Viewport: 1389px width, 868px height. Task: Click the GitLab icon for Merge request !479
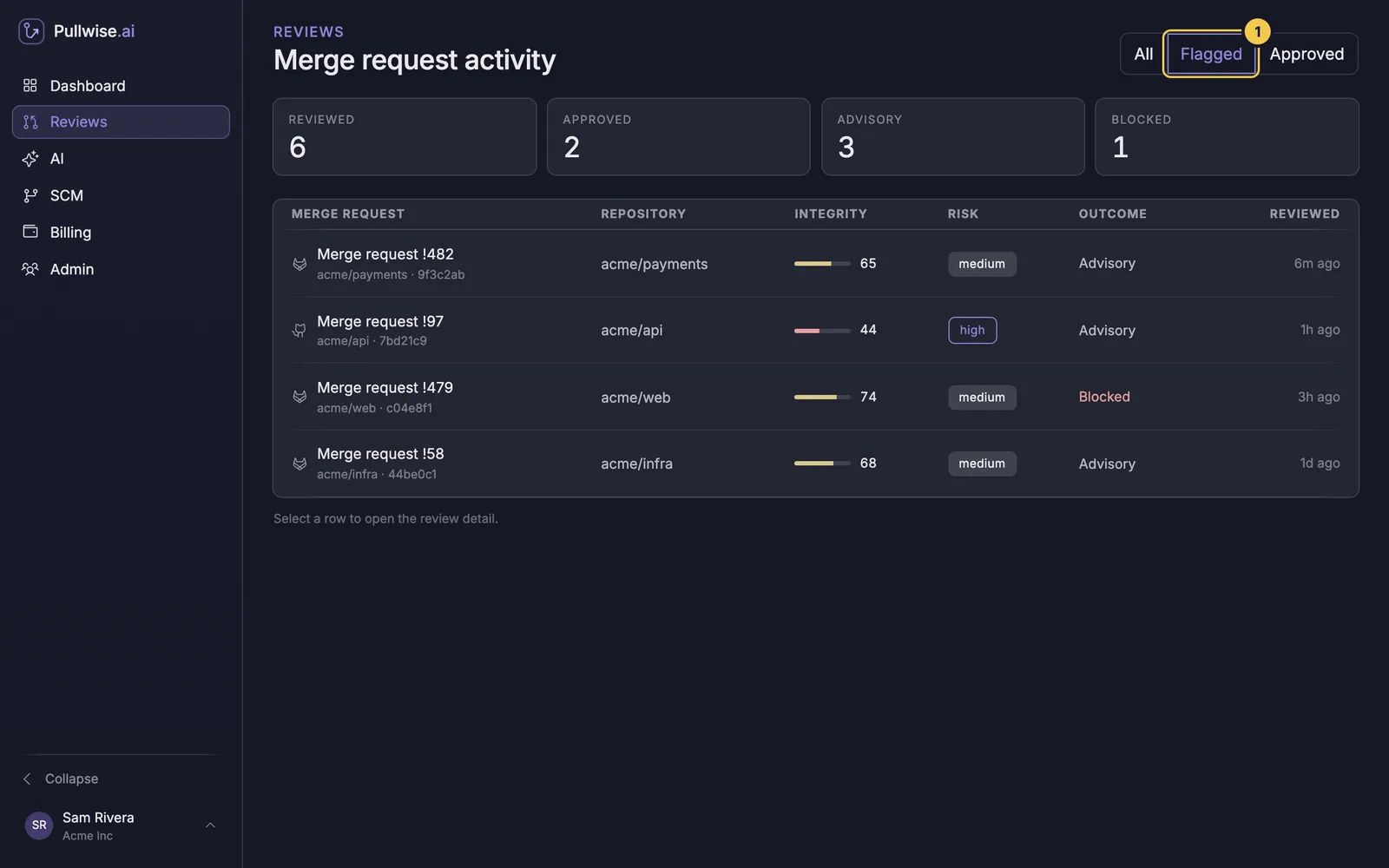coord(300,397)
